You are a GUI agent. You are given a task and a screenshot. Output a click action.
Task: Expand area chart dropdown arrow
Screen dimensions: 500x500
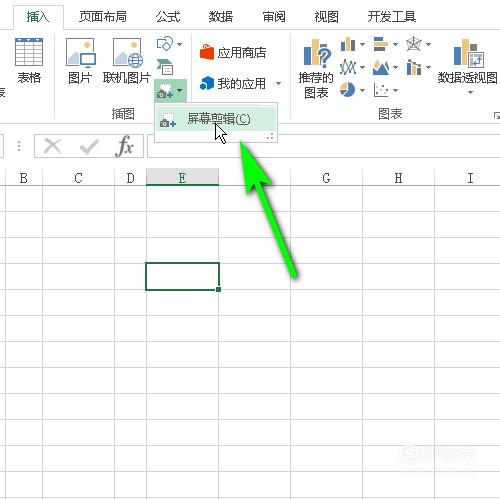[x=395, y=67]
